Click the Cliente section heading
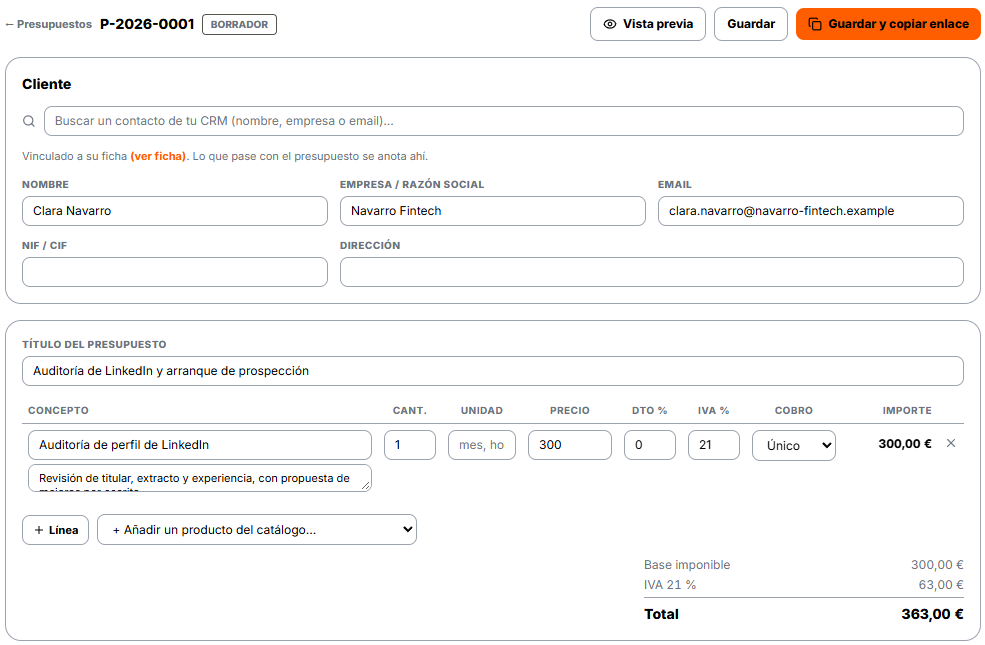Screen dimensions: 985x645 (x=46, y=84)
